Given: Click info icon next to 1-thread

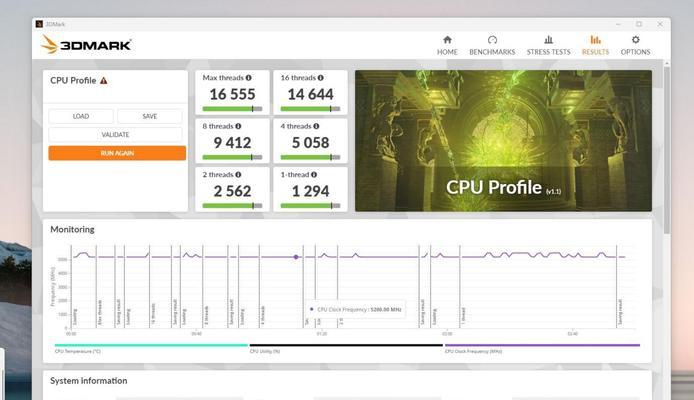Looking at the screenshot, I should point(314,174).
